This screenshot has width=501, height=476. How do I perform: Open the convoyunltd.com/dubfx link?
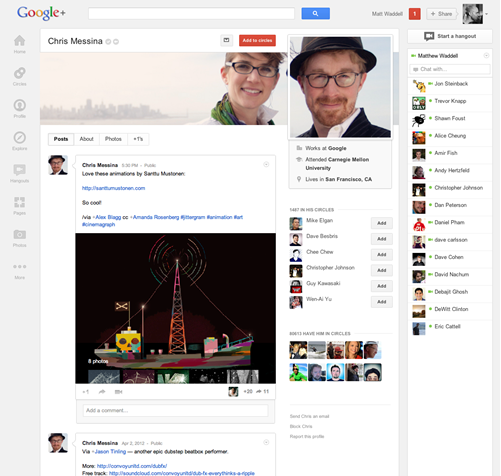tap(132, 466)
